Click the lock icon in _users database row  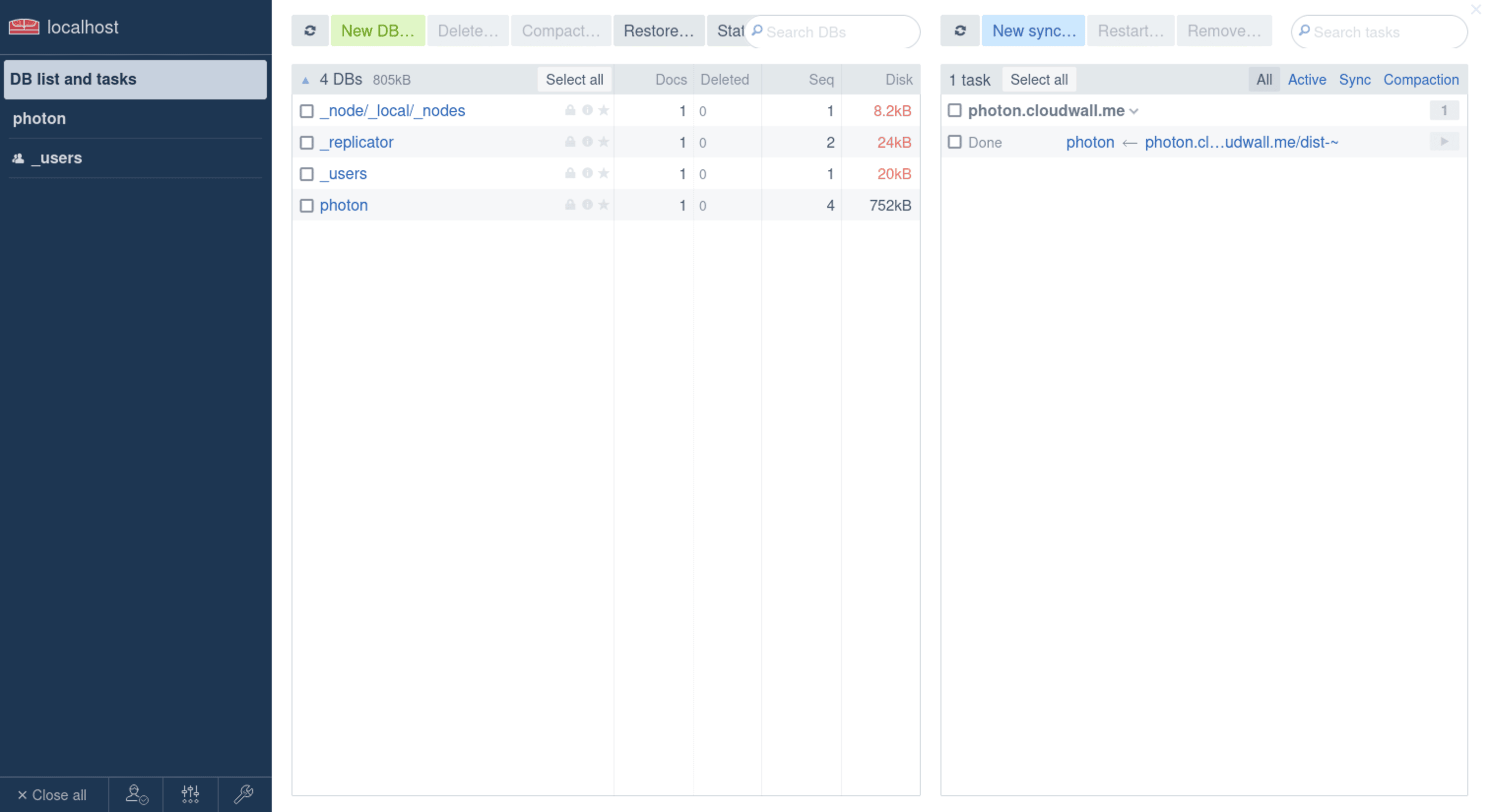click(570, 173)
